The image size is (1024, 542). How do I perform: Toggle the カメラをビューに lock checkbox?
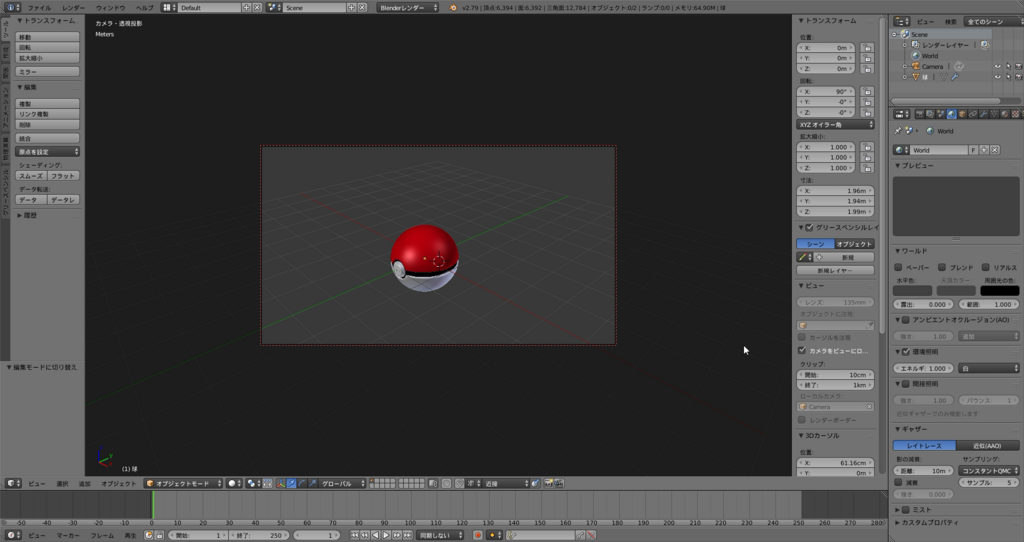tap(802, 351)
